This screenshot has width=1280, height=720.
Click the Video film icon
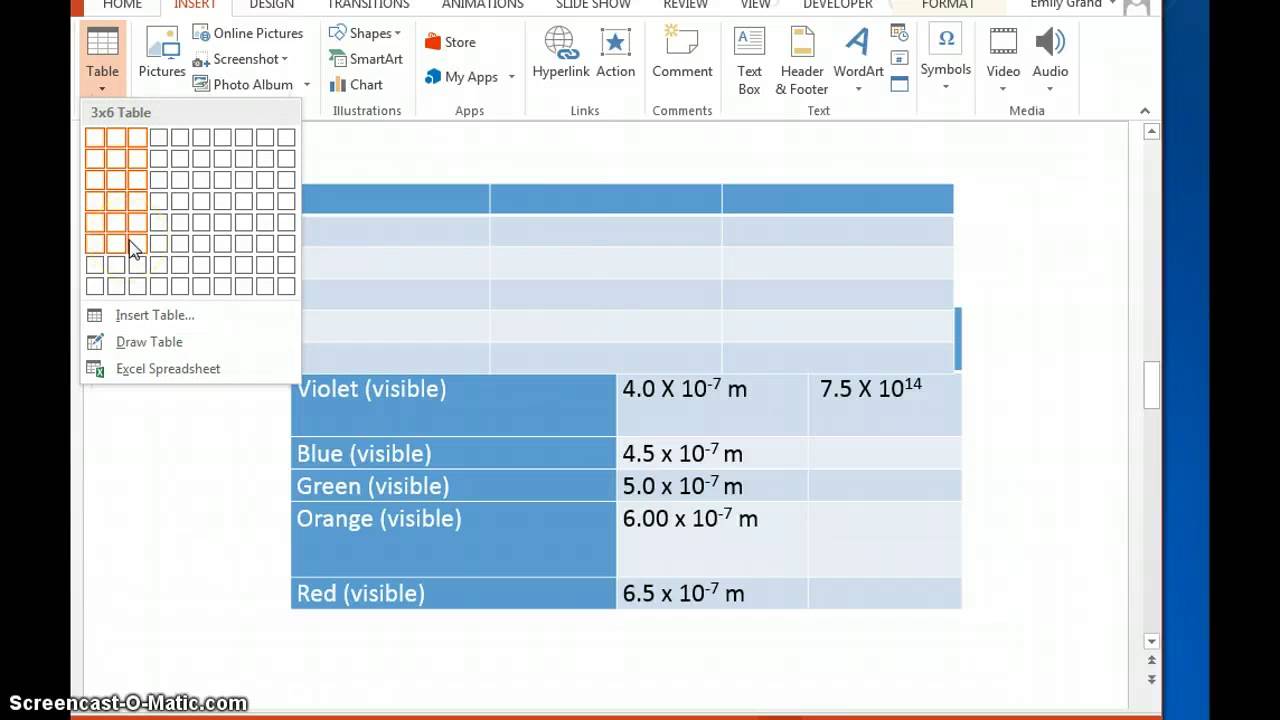click(1004, 42)
